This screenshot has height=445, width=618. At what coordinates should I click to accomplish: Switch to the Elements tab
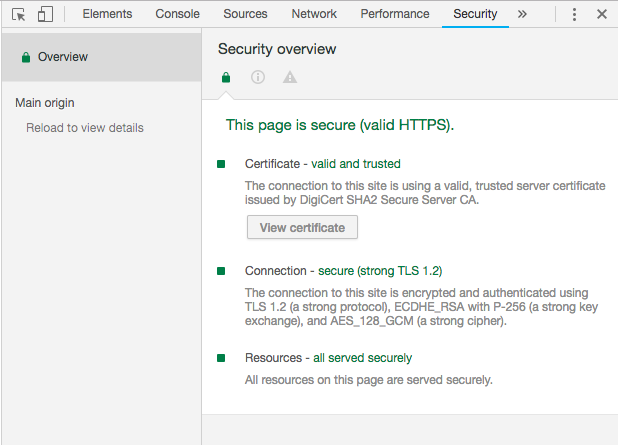tap(107, 14)
